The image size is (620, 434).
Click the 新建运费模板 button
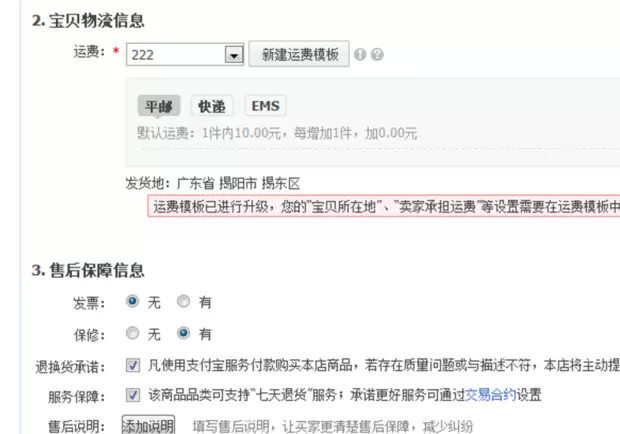coord(299,54)
